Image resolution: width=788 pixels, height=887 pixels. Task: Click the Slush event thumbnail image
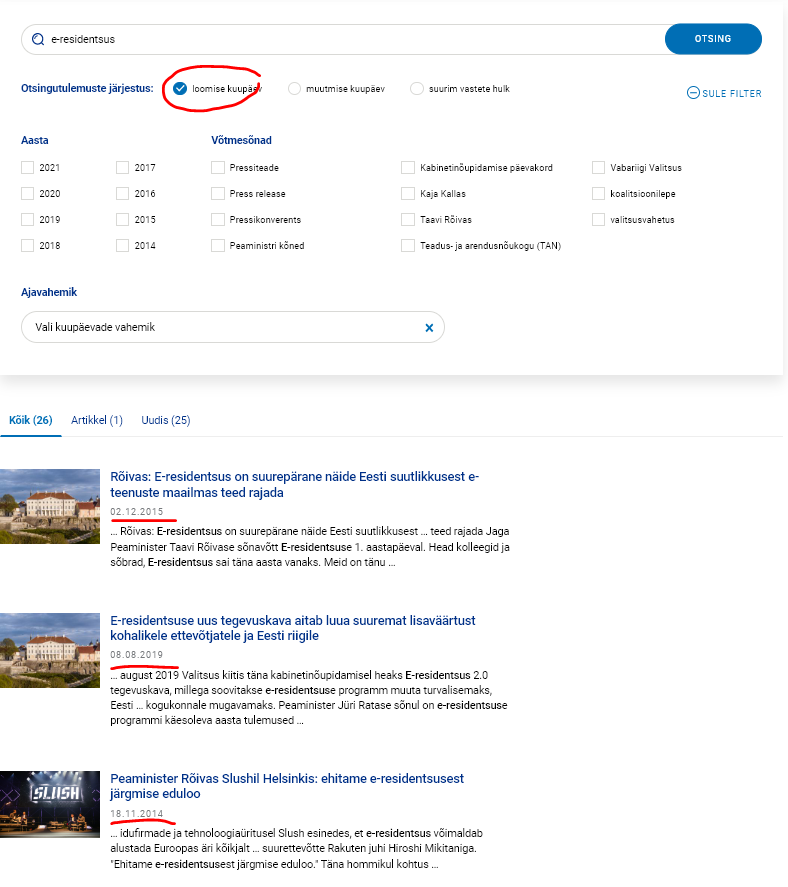(x=50, y=803)
